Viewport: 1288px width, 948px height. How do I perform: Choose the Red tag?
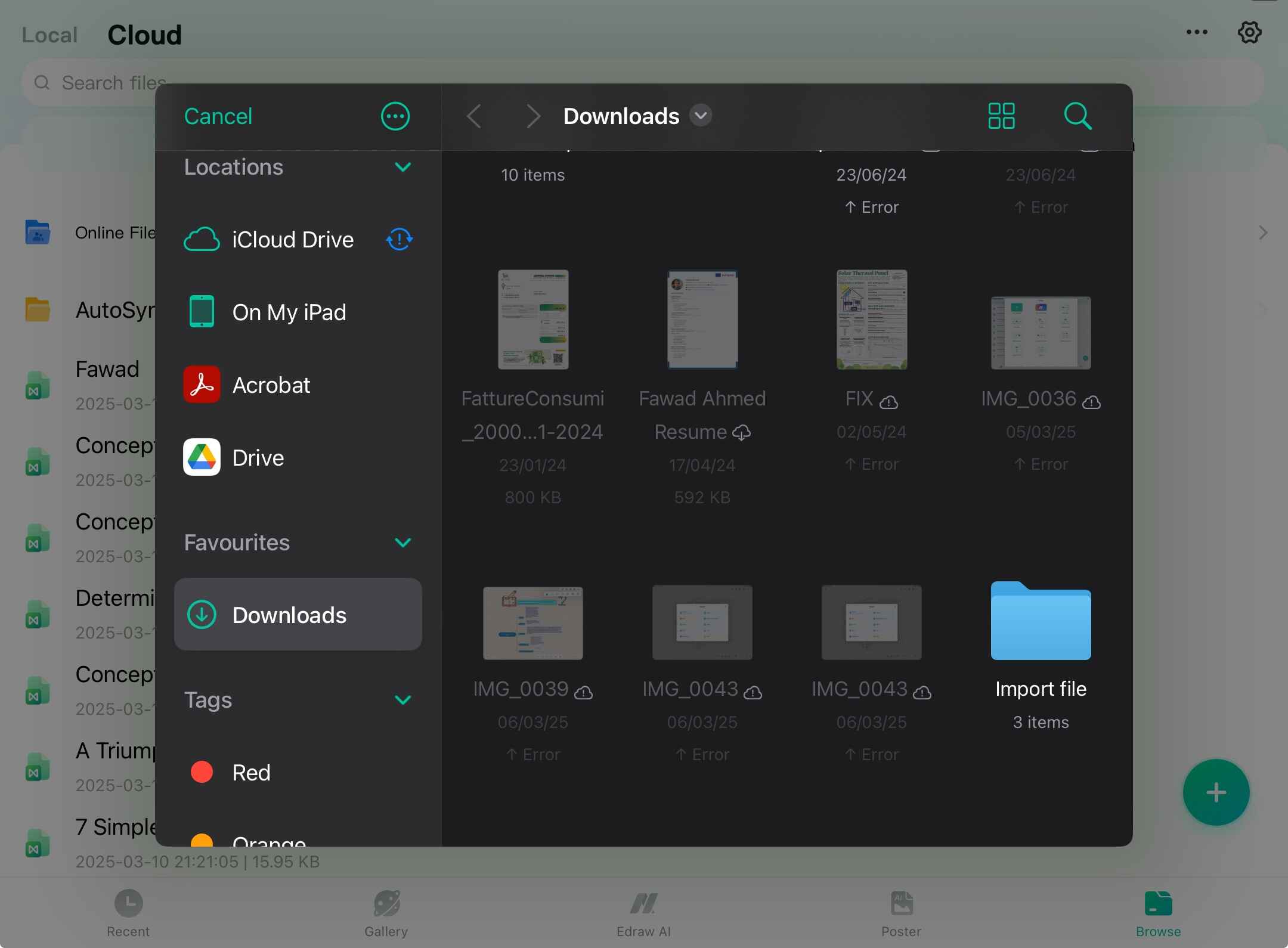(x=250, y=773)
